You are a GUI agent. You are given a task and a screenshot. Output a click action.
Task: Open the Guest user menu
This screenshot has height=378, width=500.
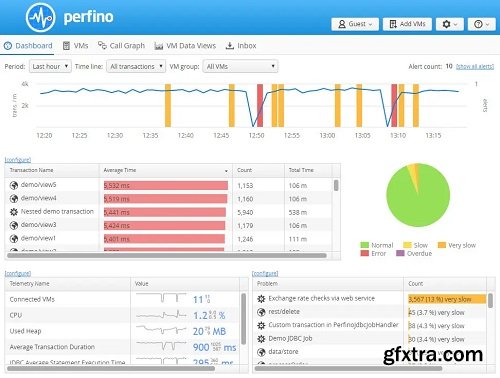[355, 24]
